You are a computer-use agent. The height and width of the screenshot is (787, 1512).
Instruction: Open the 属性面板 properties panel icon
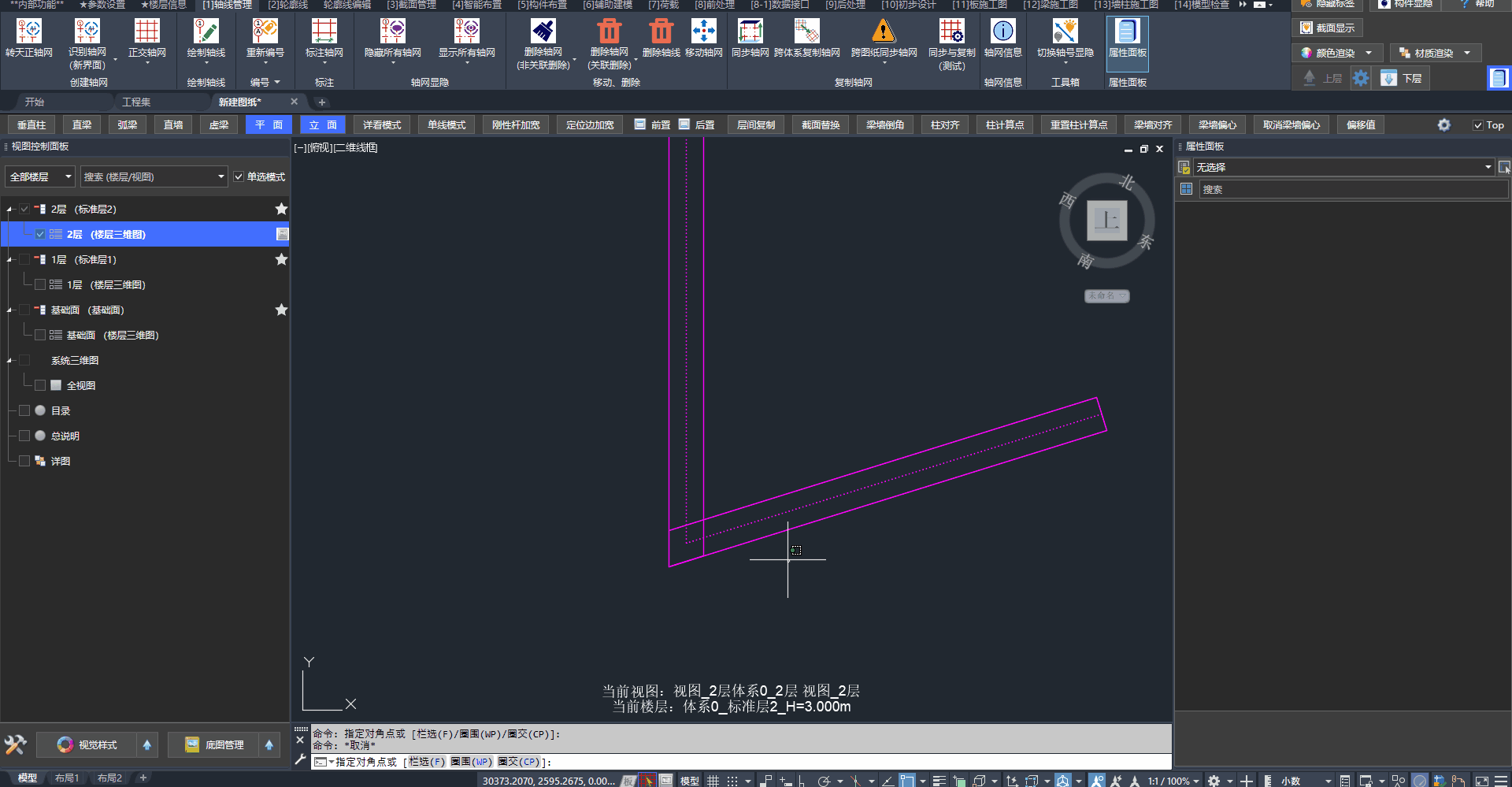(x=1127, y=32)
